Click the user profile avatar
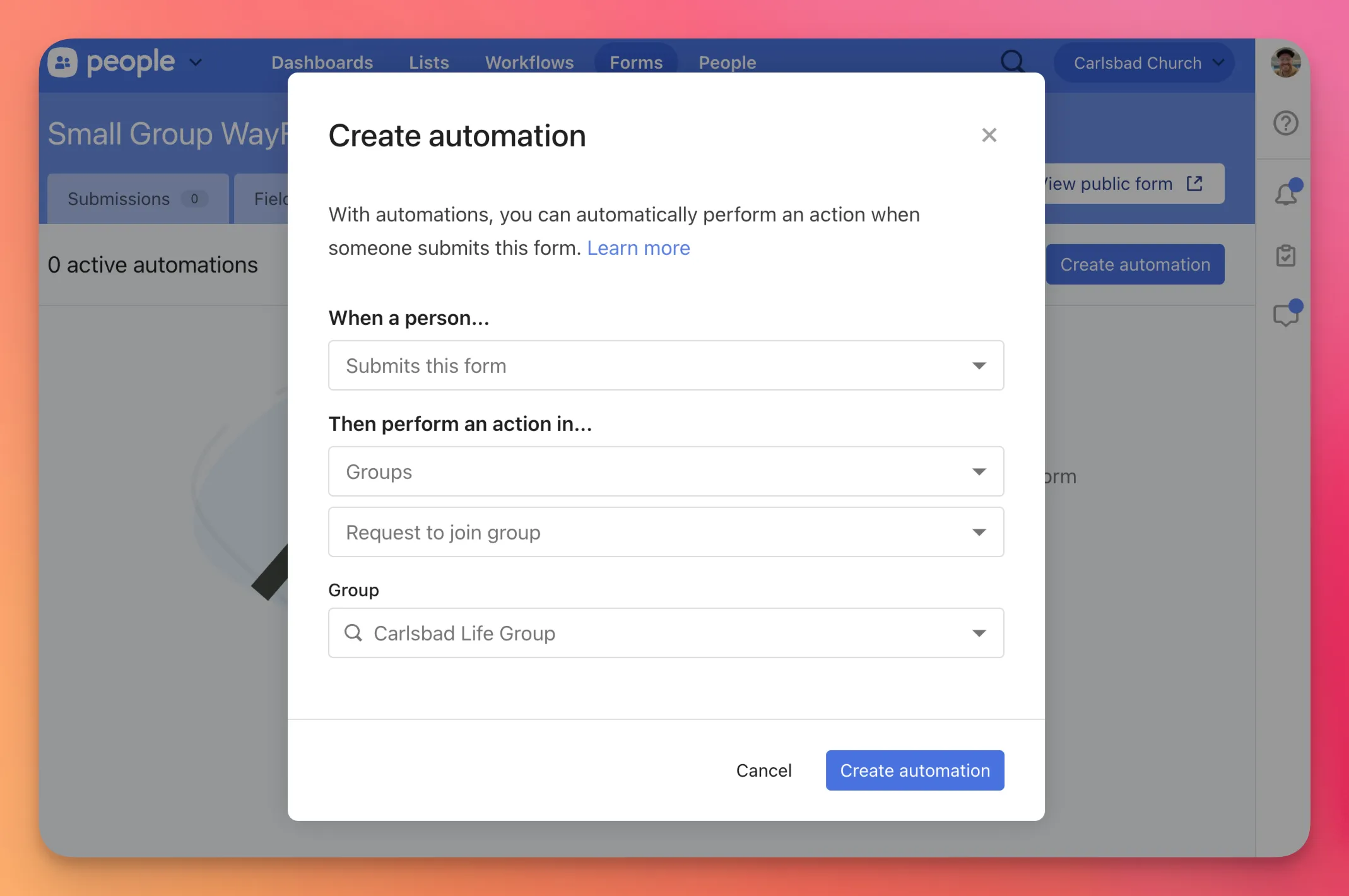Viewport: 1349px width, 896px height. [x=1285, y=62]
